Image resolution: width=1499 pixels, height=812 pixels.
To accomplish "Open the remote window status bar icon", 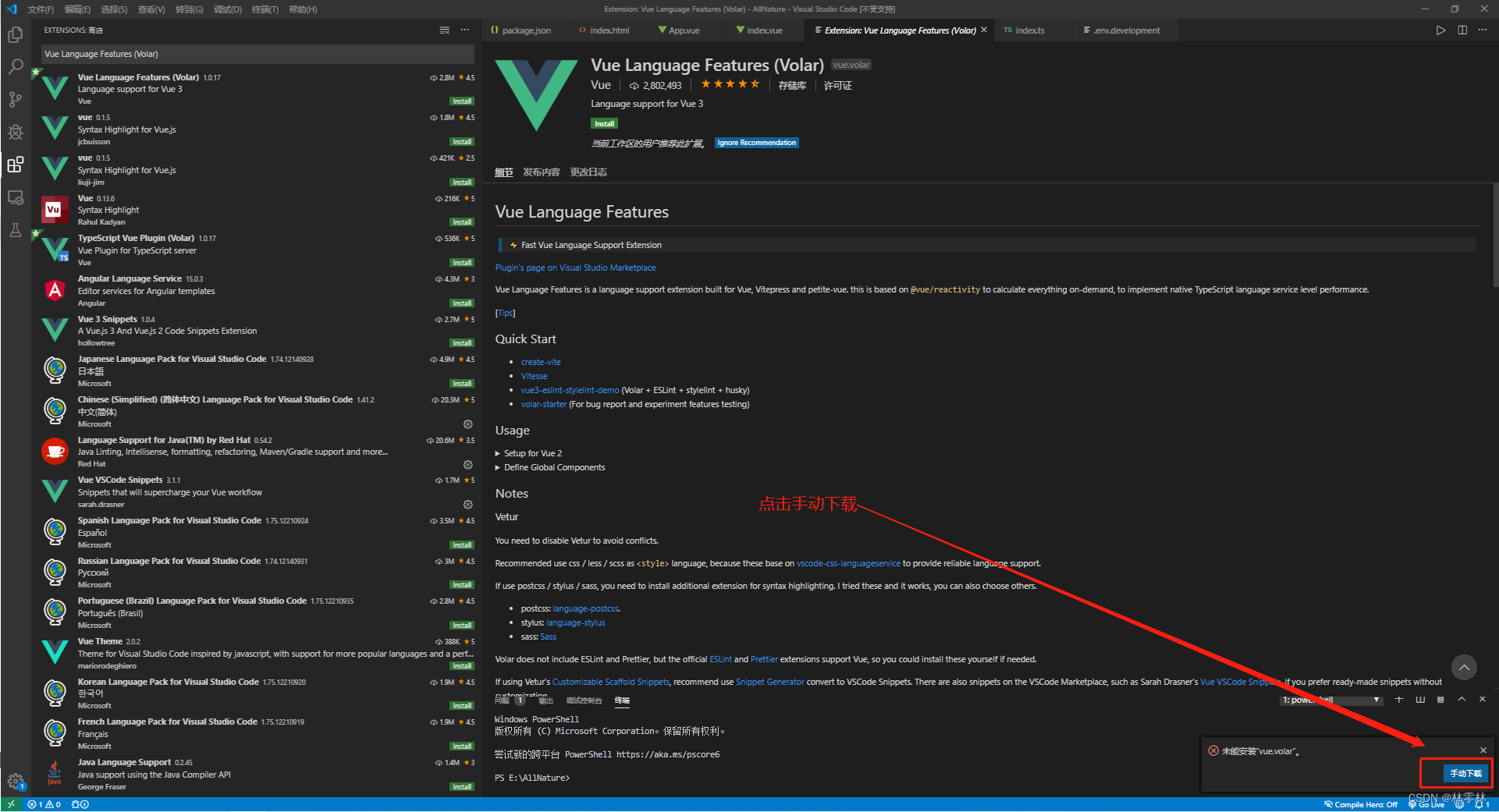I will click(x=11, y=804).
